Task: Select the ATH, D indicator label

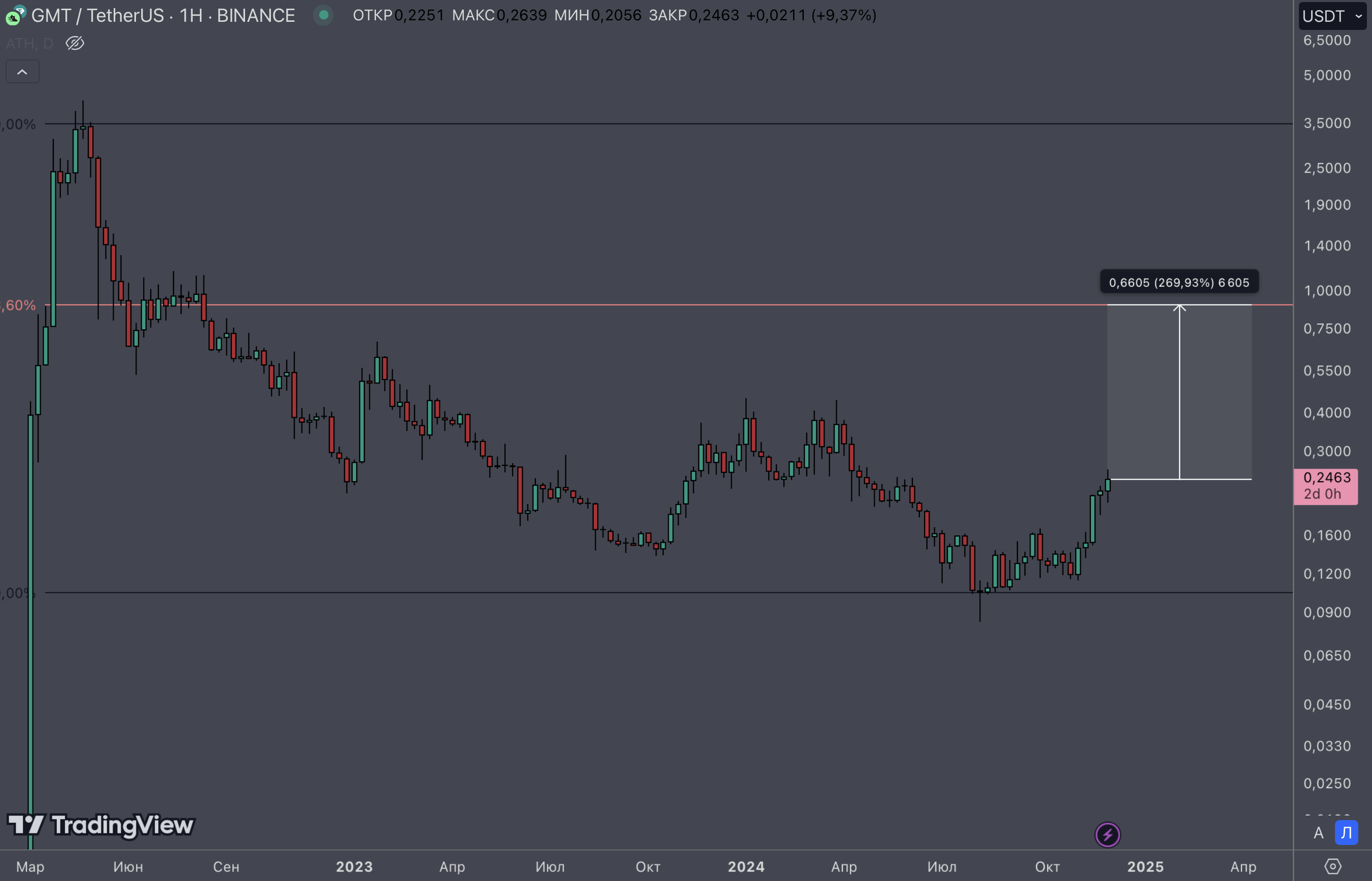Action: coord(30,44)
